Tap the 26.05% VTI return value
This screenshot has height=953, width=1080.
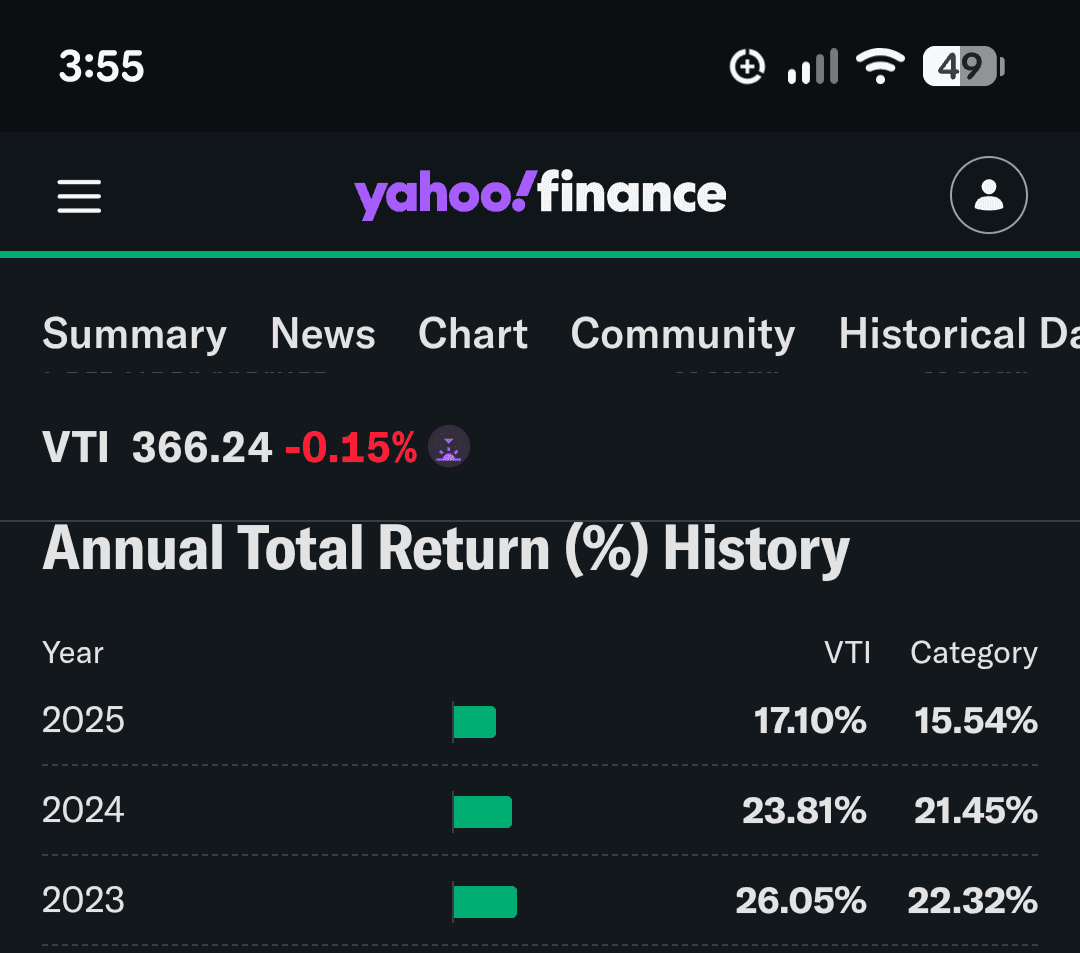[801, 901]
